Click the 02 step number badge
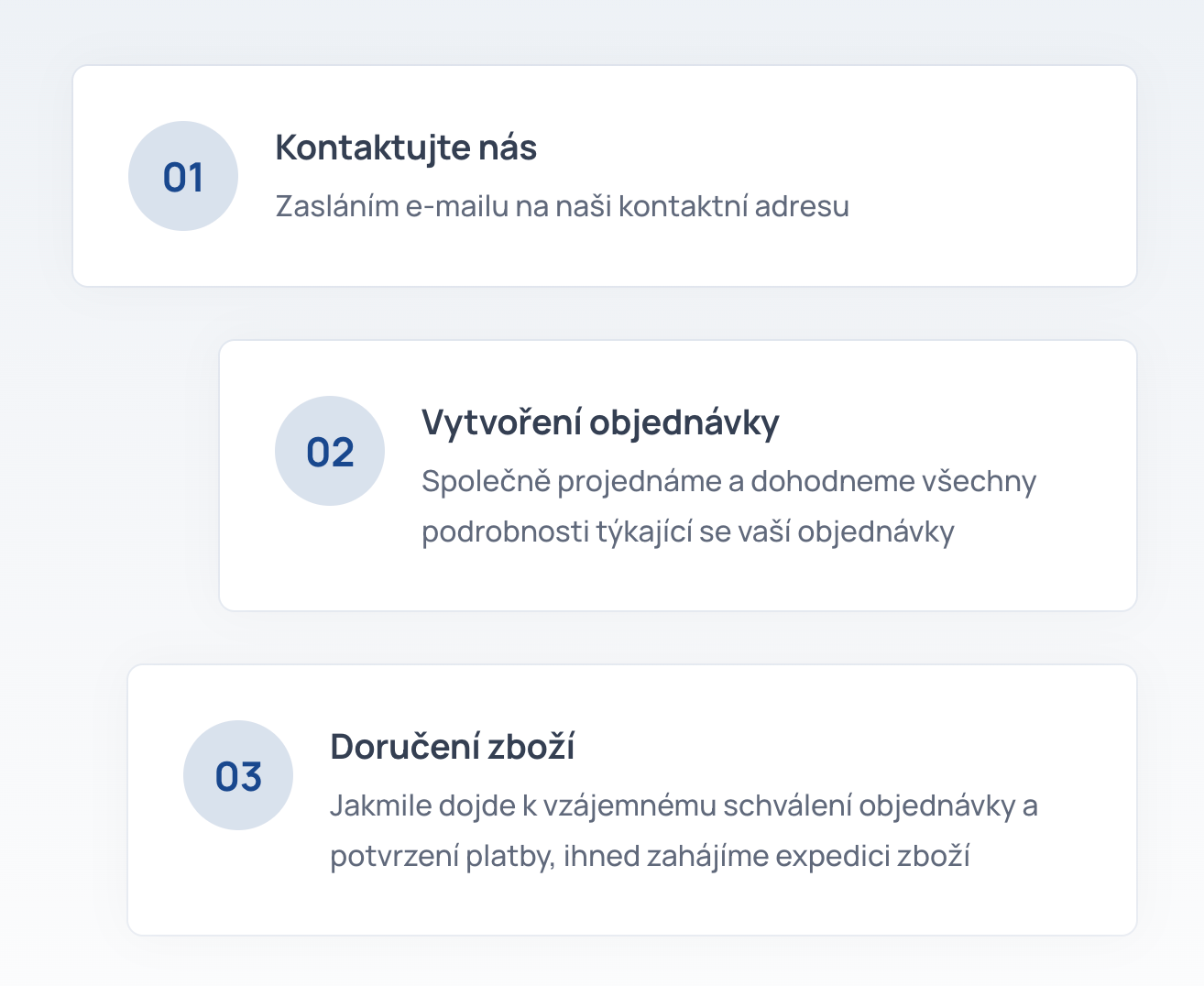Image resolution: width=1204 pixels, height=986 pixels. pos(330,451)
